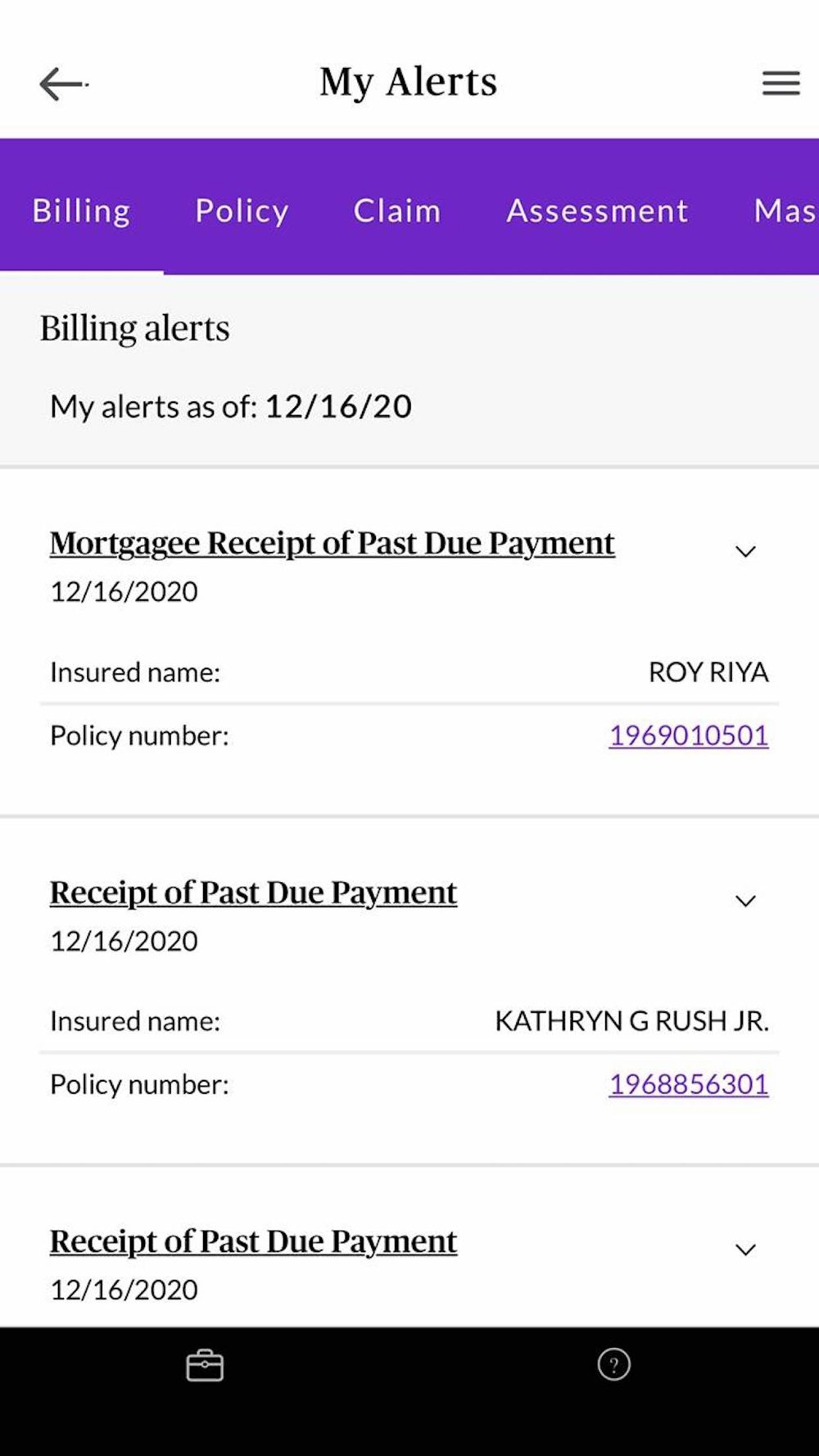Expand chevron beside KATHRYN G RUSH alert
The width and height of the screenshot is (819, 1456).
tap(745, 902)
